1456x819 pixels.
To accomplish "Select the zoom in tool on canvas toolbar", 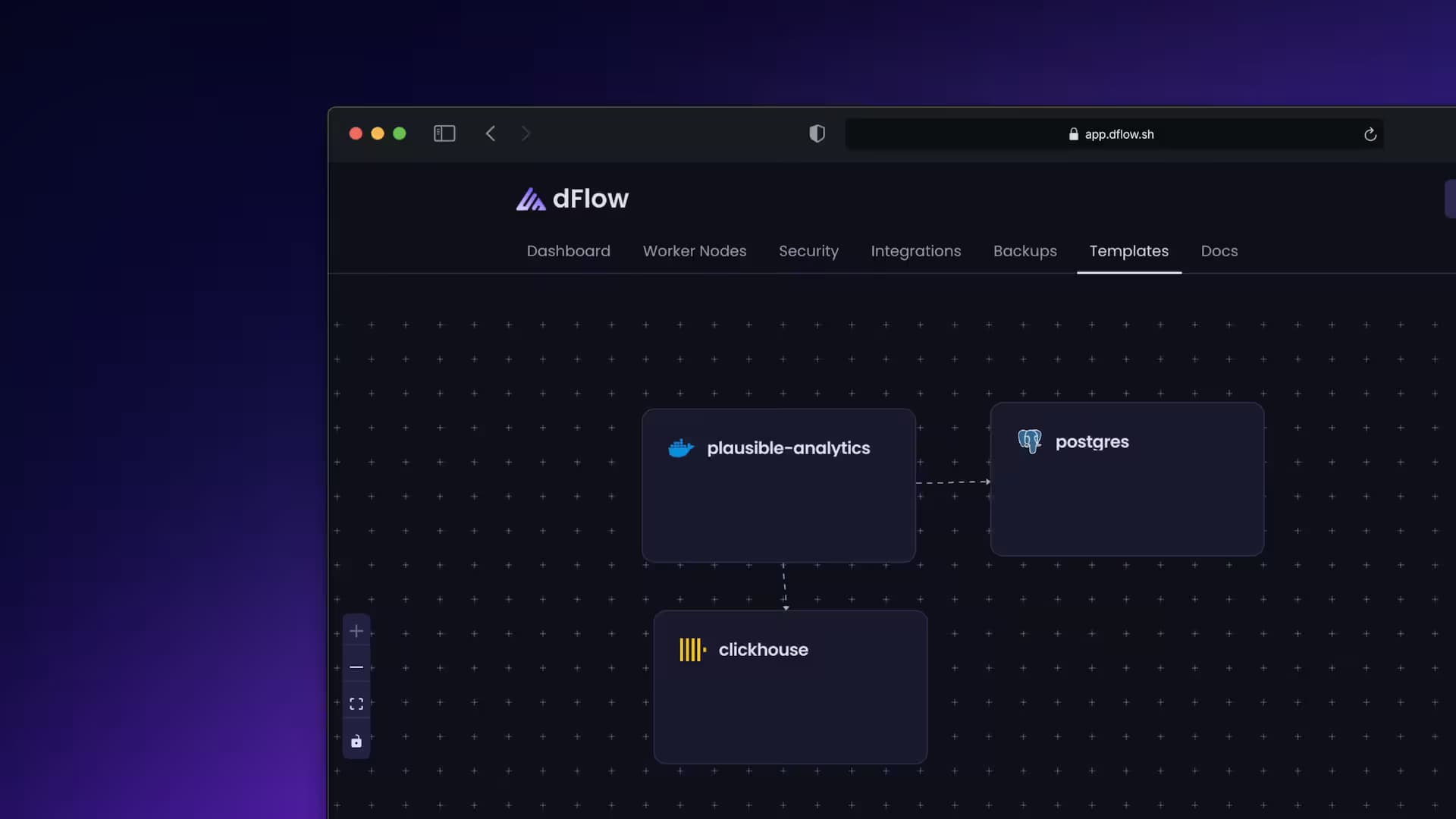I will click(356, 630).
